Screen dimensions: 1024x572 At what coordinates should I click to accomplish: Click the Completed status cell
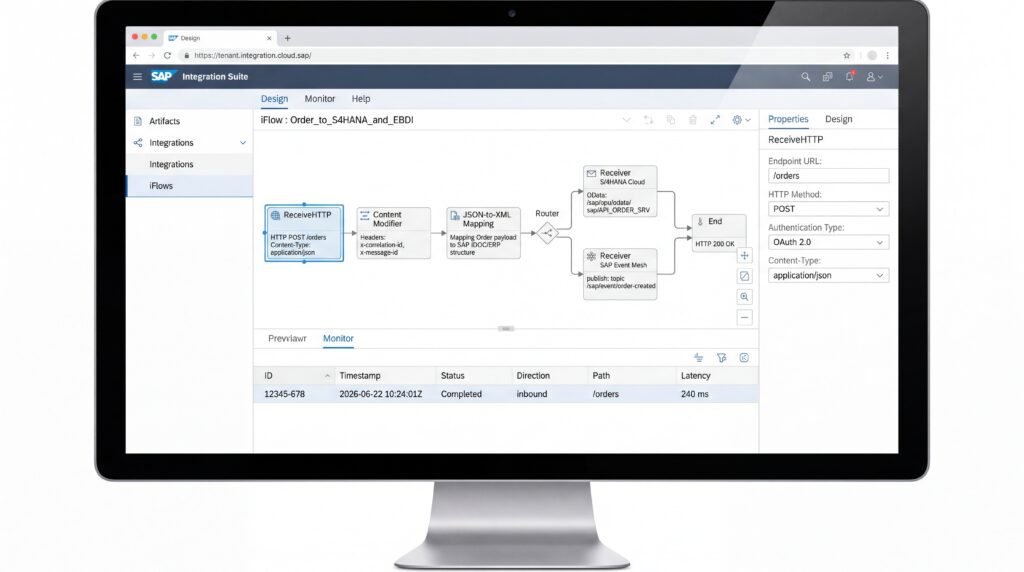coord(461,394)
